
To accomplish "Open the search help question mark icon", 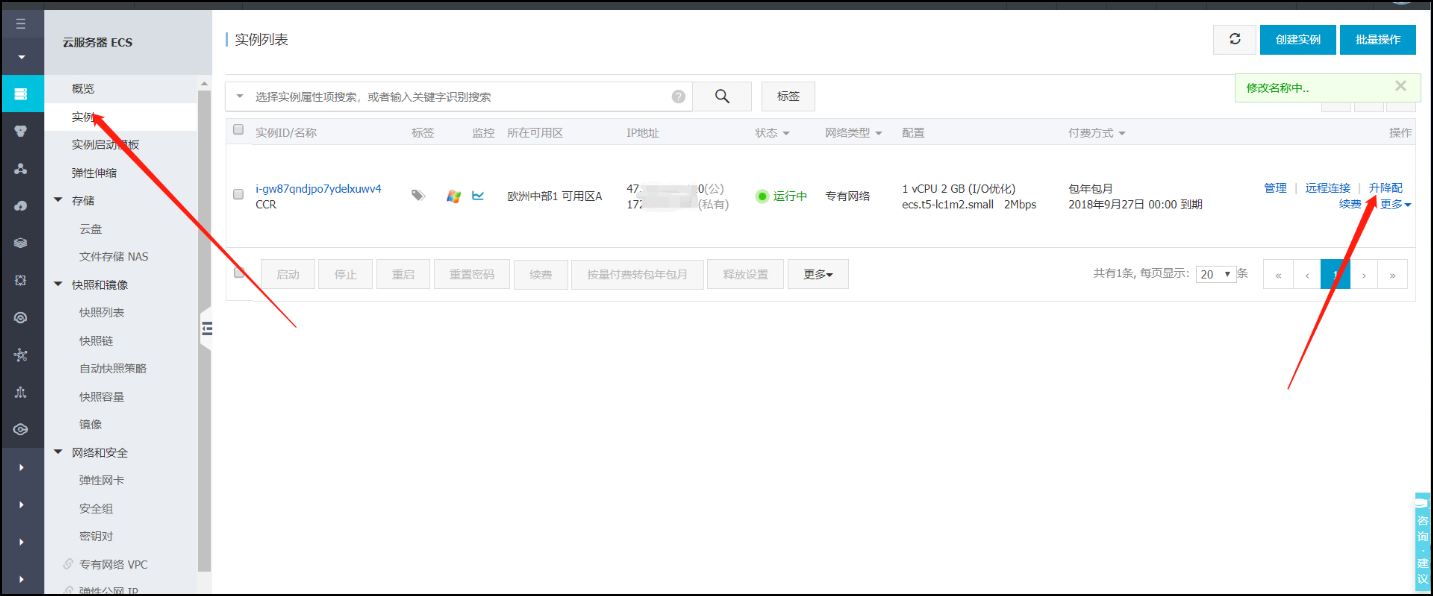I will (679, 97).
